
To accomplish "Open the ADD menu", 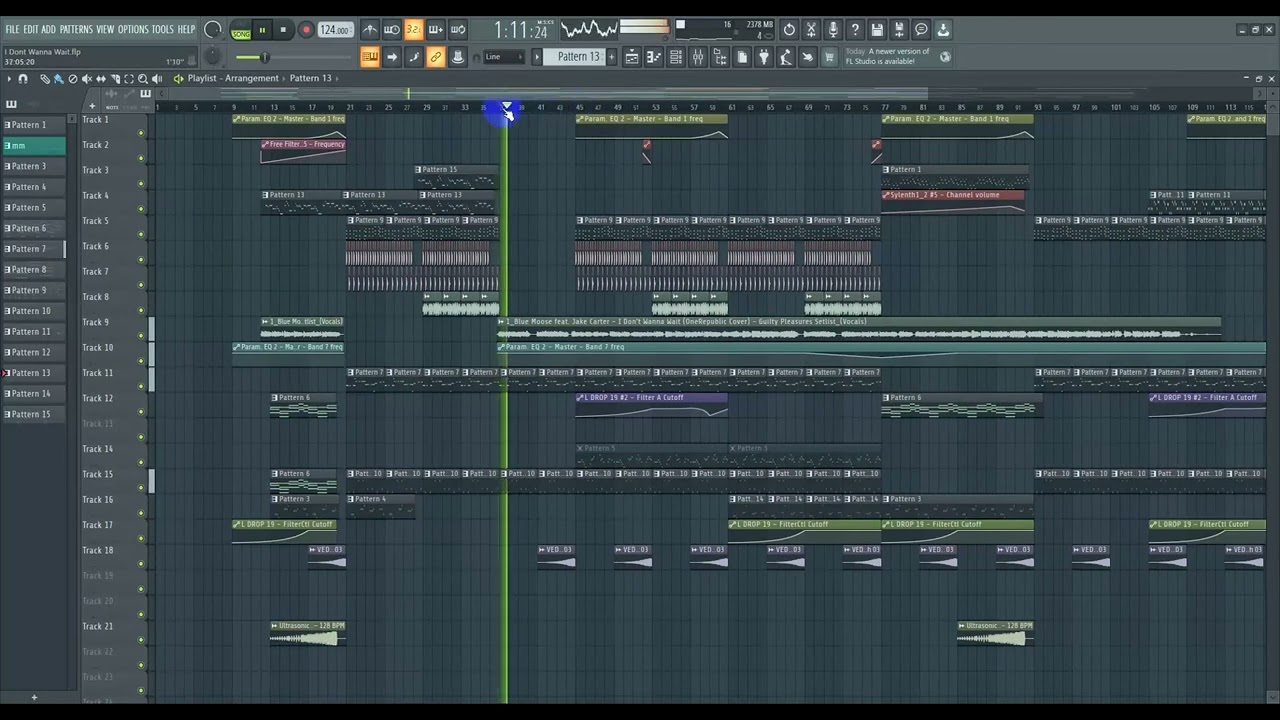I will 49,30.
